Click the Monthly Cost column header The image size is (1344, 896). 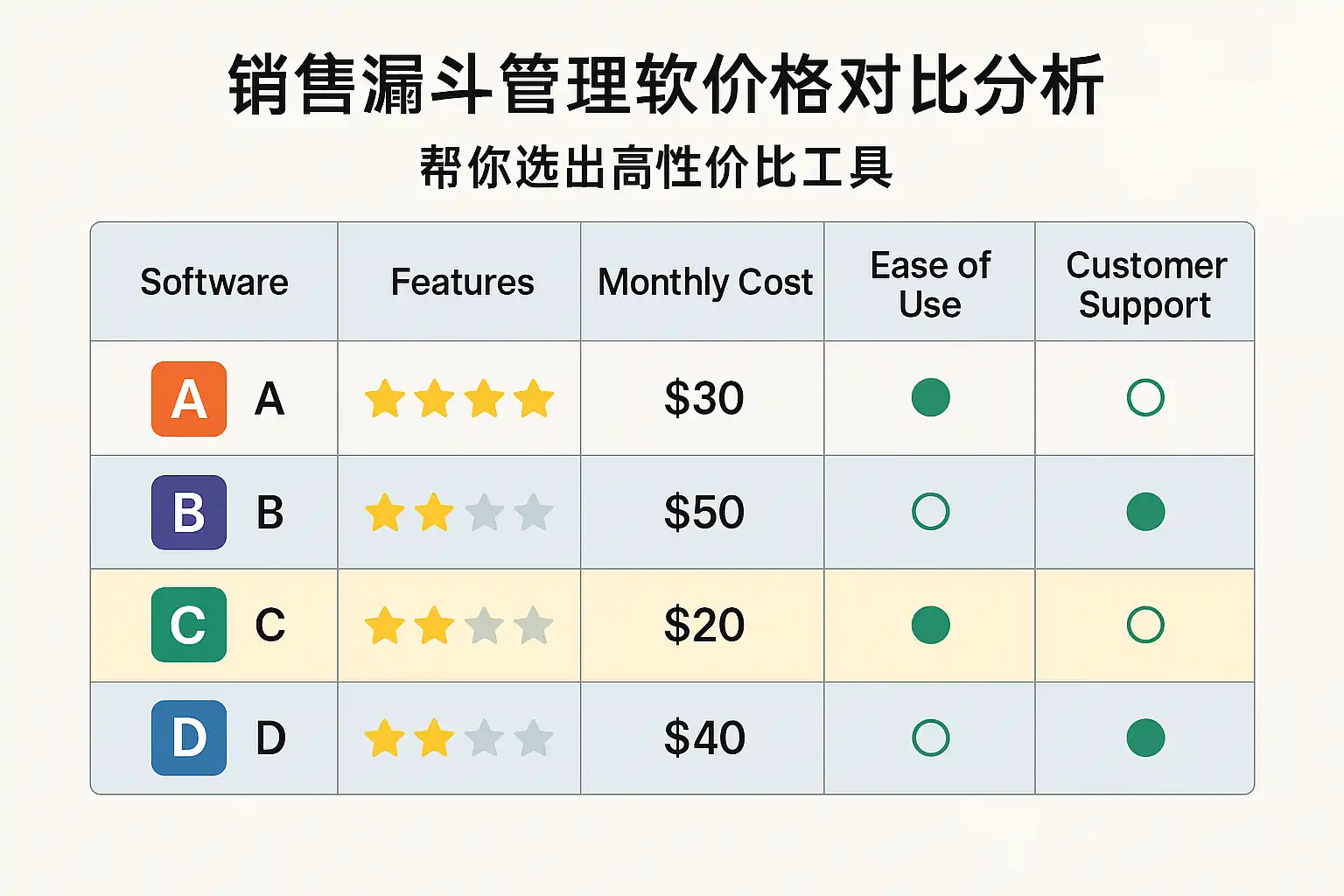[x=705, y=282]
